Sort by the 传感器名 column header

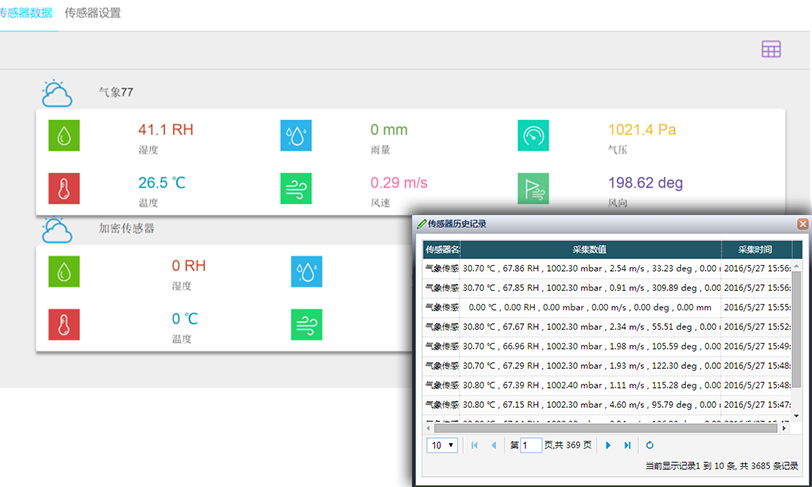click(x=442, y=250)
